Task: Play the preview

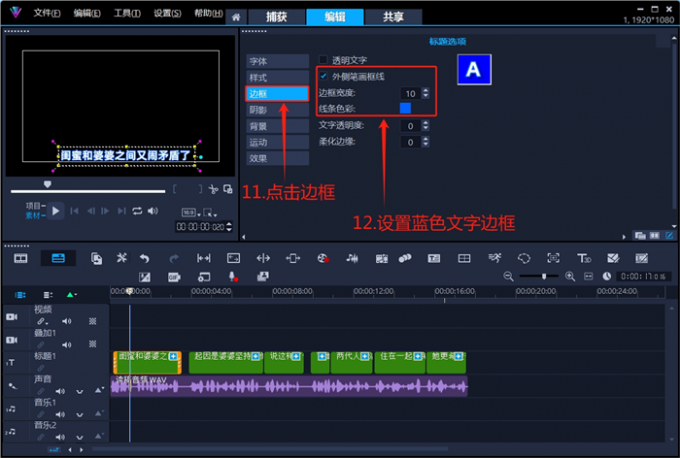Action: pyautogui.click(x=56, y=211)
